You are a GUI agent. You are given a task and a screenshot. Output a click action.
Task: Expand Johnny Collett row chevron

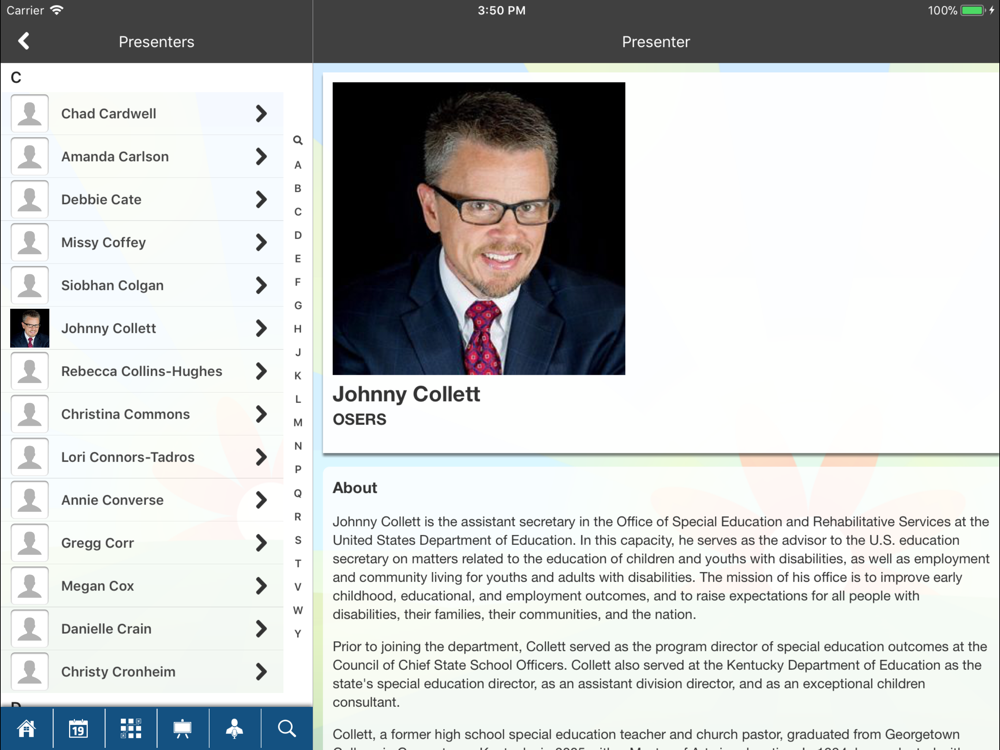point(261,328)
